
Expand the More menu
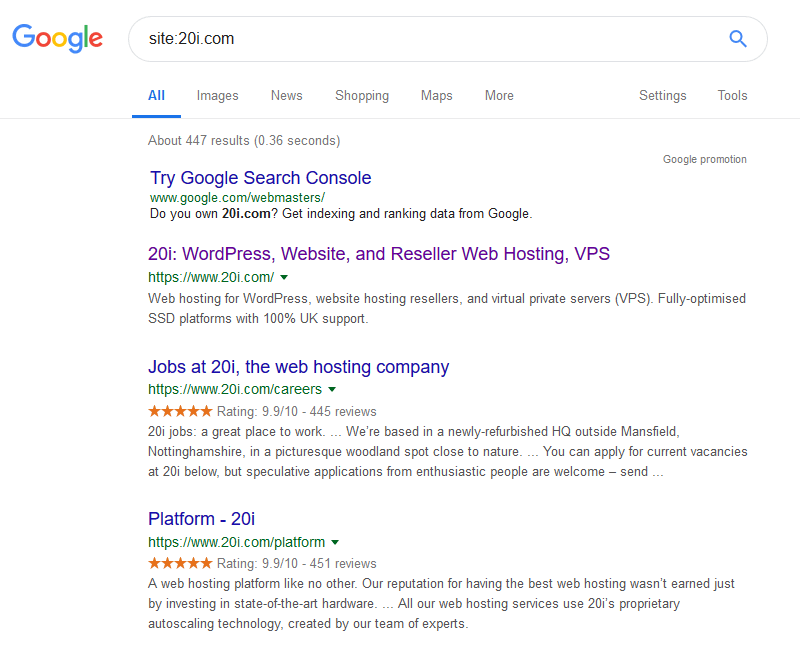click(499, 95)
